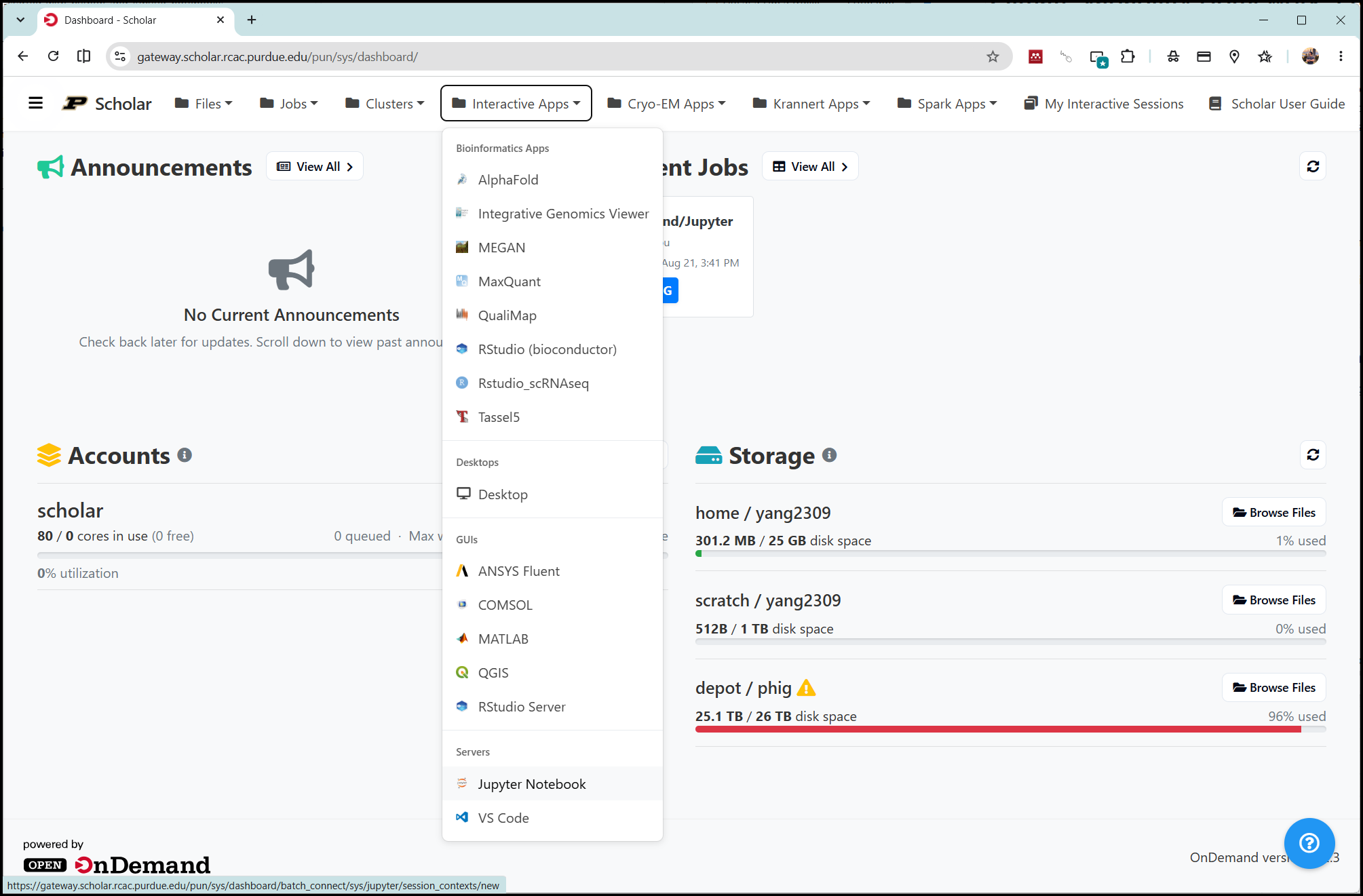Open the help question-mark bubble
The image size is (1363, 896).
pos(1309,843)
